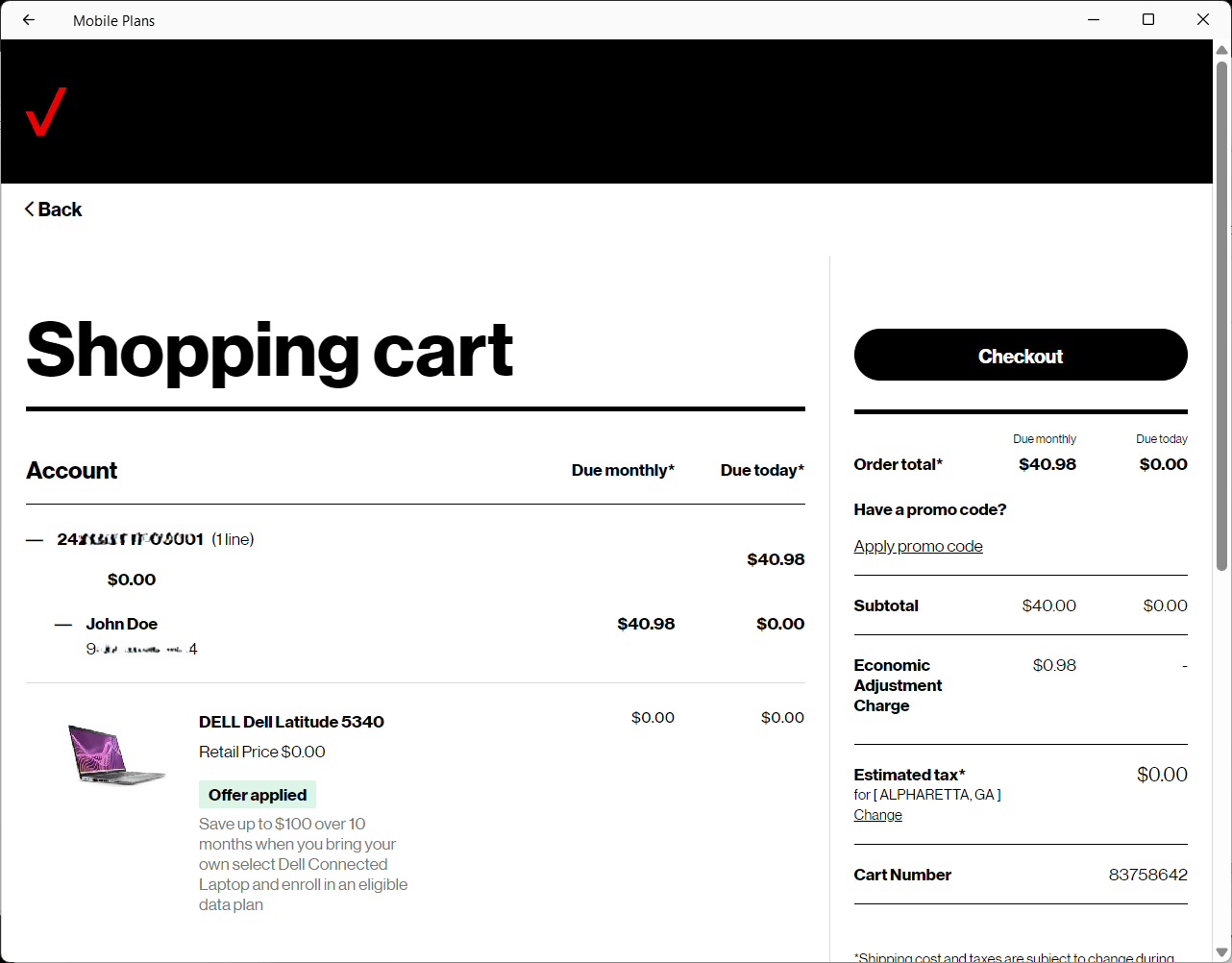Click the Save up to $100 offer description
The height and width of the screenshot is (963, 1232).
[x=303, y=864]
